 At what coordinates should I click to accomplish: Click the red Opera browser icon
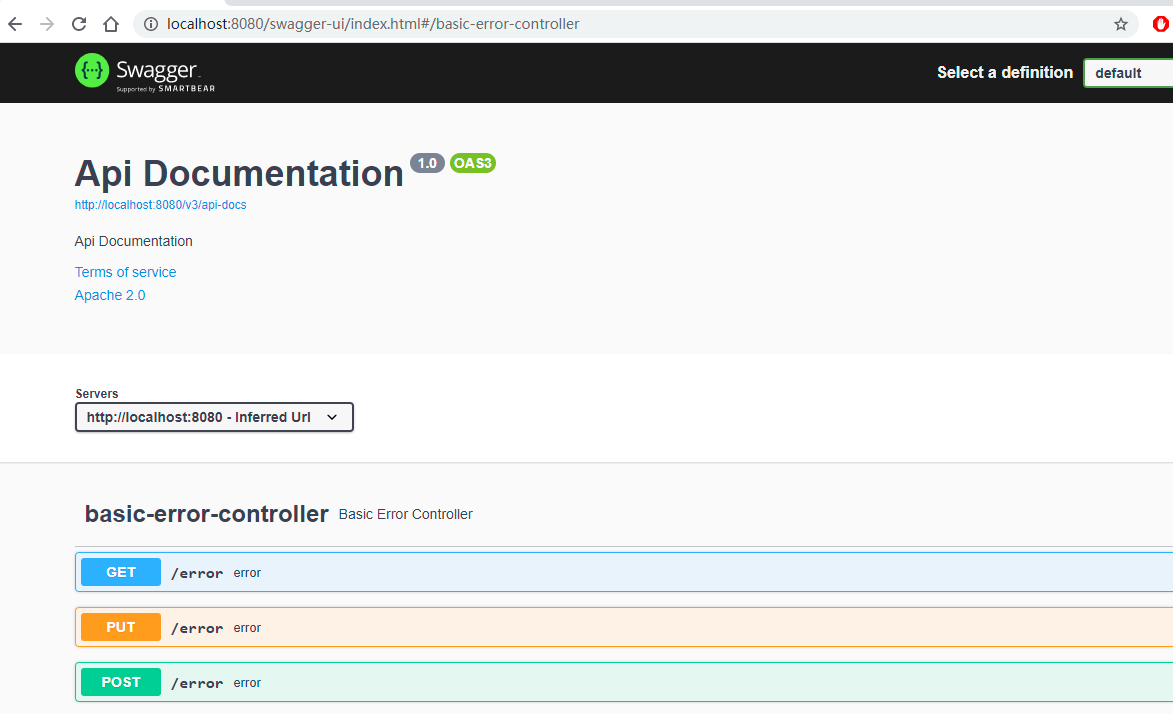[x=1162, y=23]
